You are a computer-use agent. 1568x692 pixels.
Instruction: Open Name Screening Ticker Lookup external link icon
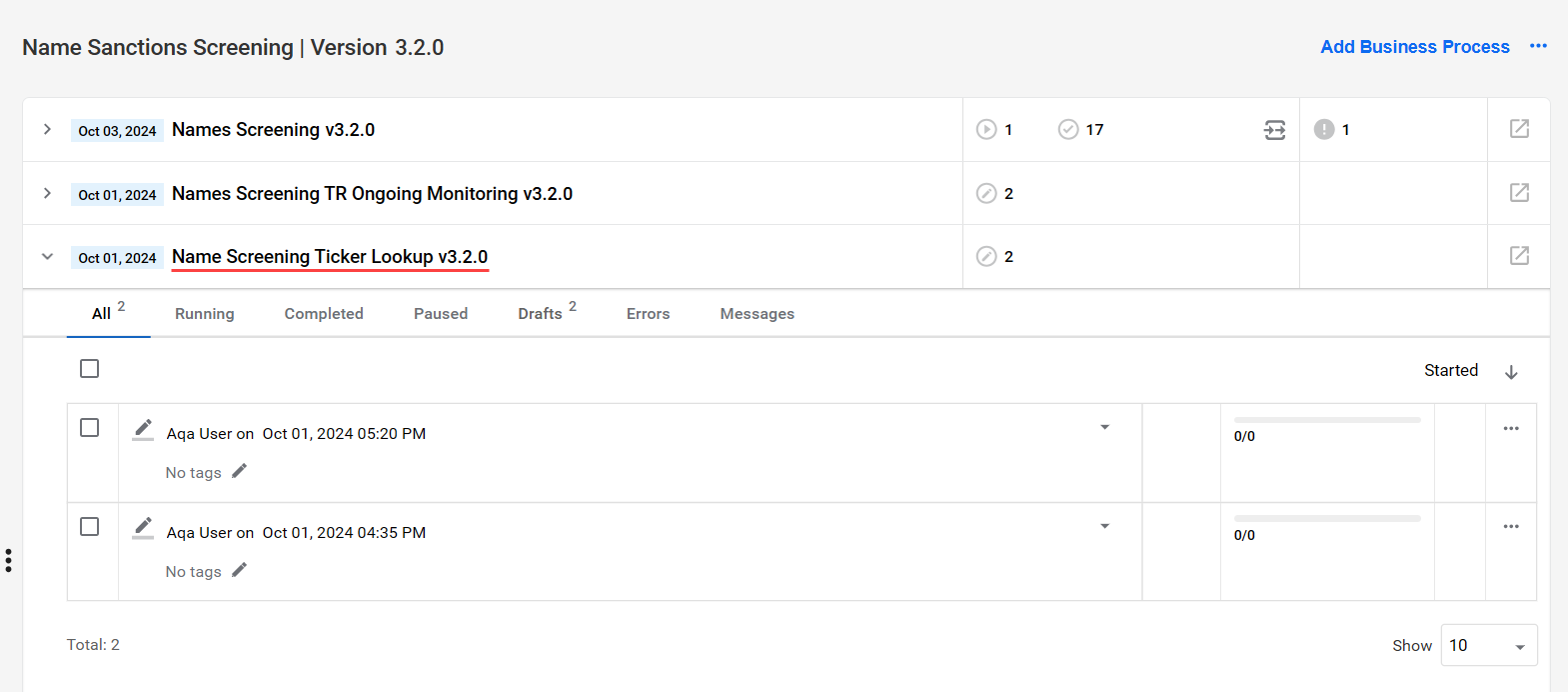pyautogui.click(x=1519, y=256)
